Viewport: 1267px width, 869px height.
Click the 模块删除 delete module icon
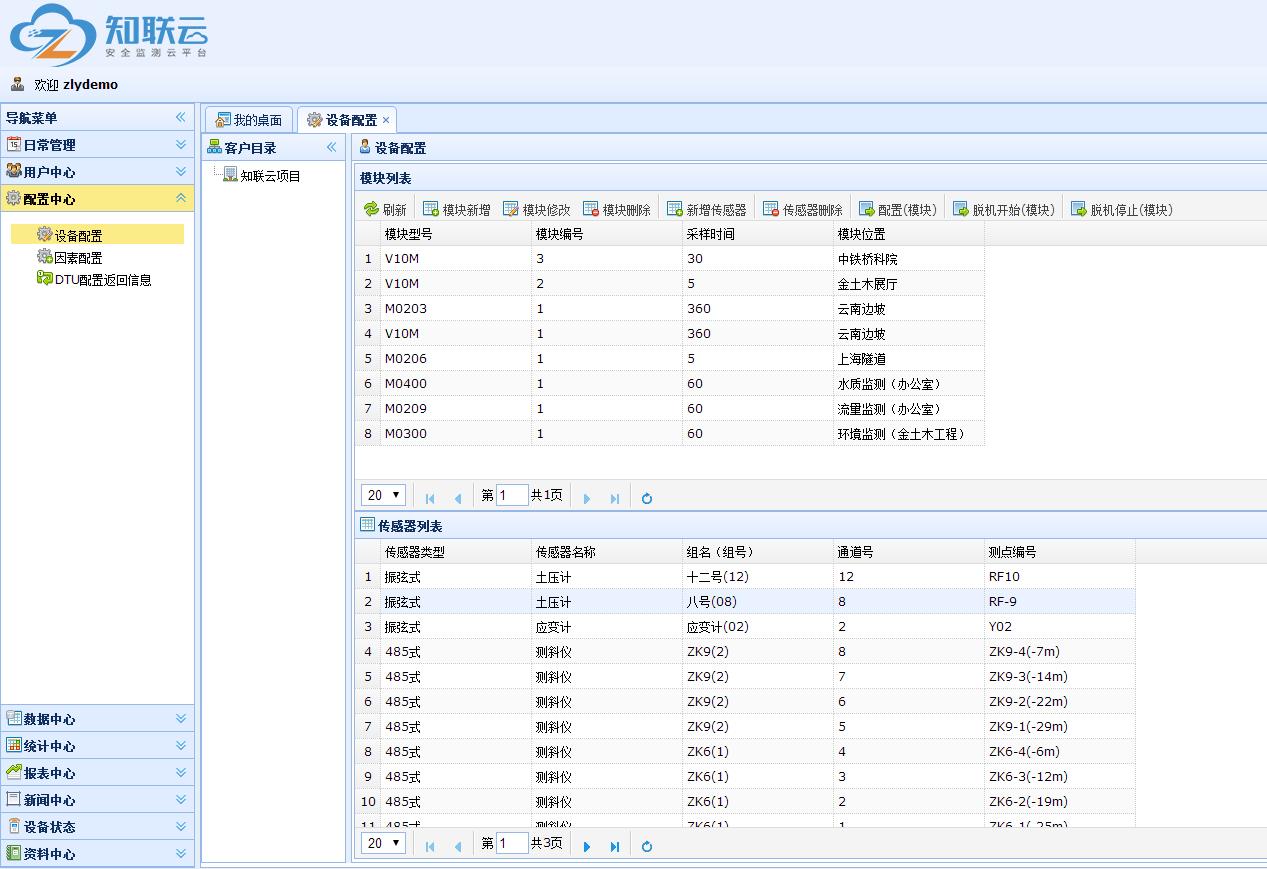click(591, 209)
